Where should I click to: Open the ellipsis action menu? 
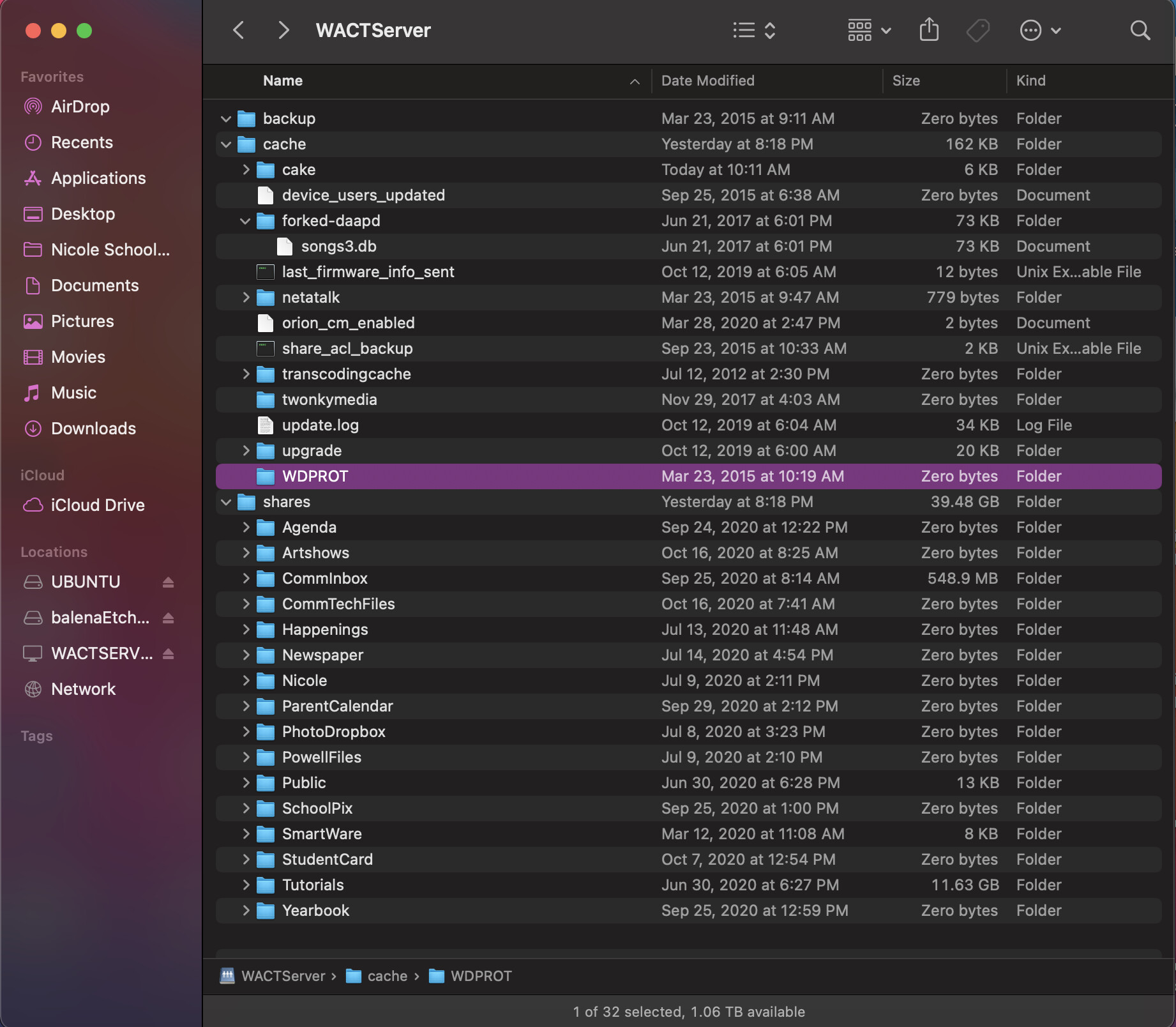[x=1040, y=30]
